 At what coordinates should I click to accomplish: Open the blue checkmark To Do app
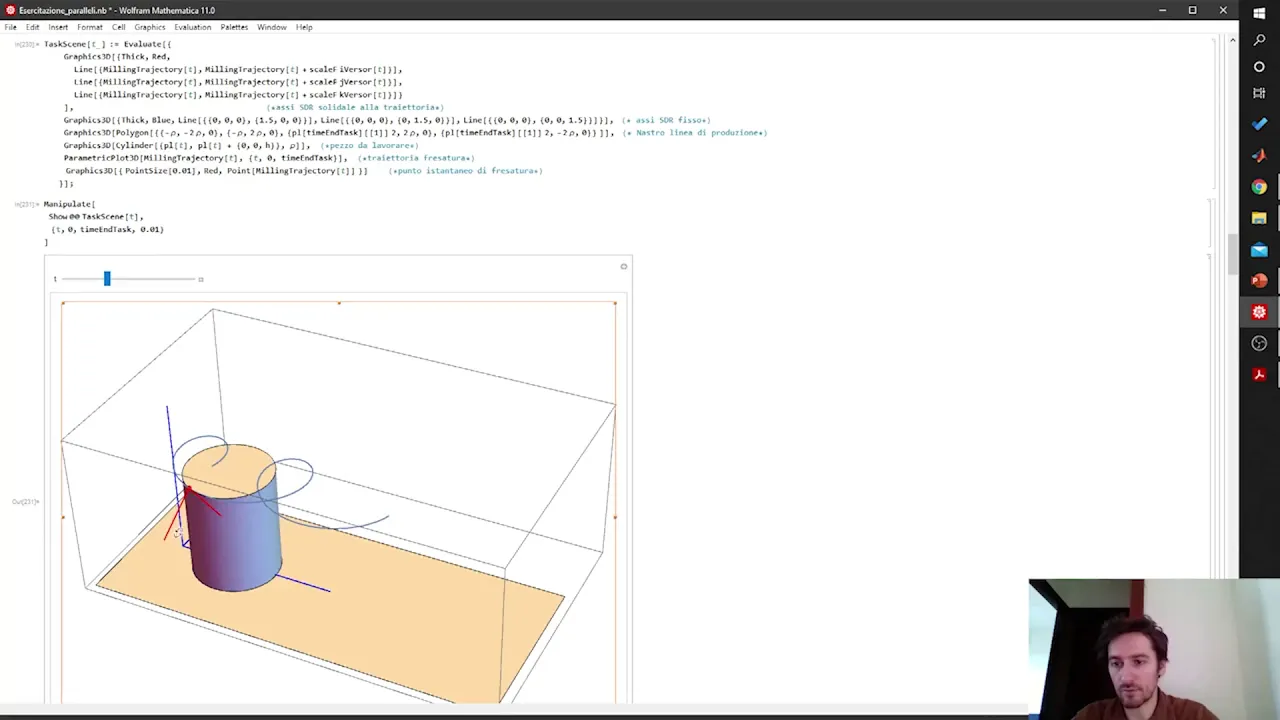[1259, 124]
